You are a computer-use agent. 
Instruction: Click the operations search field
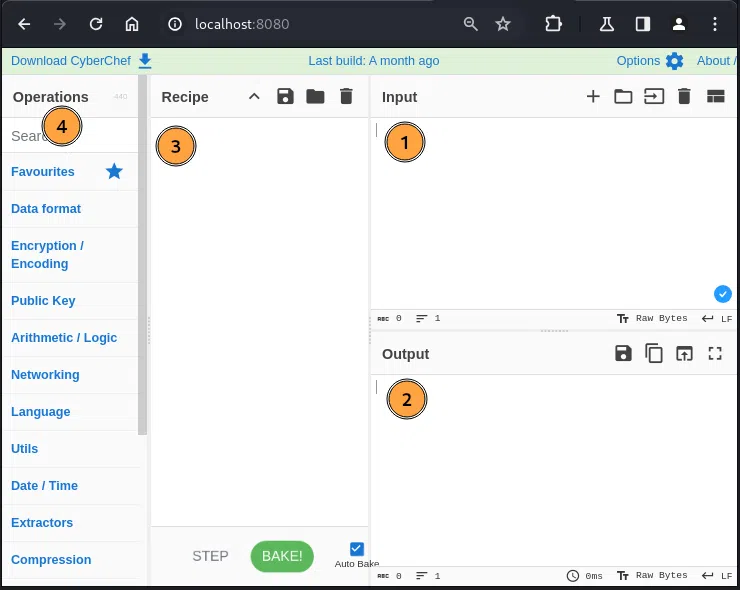[71, 136]
